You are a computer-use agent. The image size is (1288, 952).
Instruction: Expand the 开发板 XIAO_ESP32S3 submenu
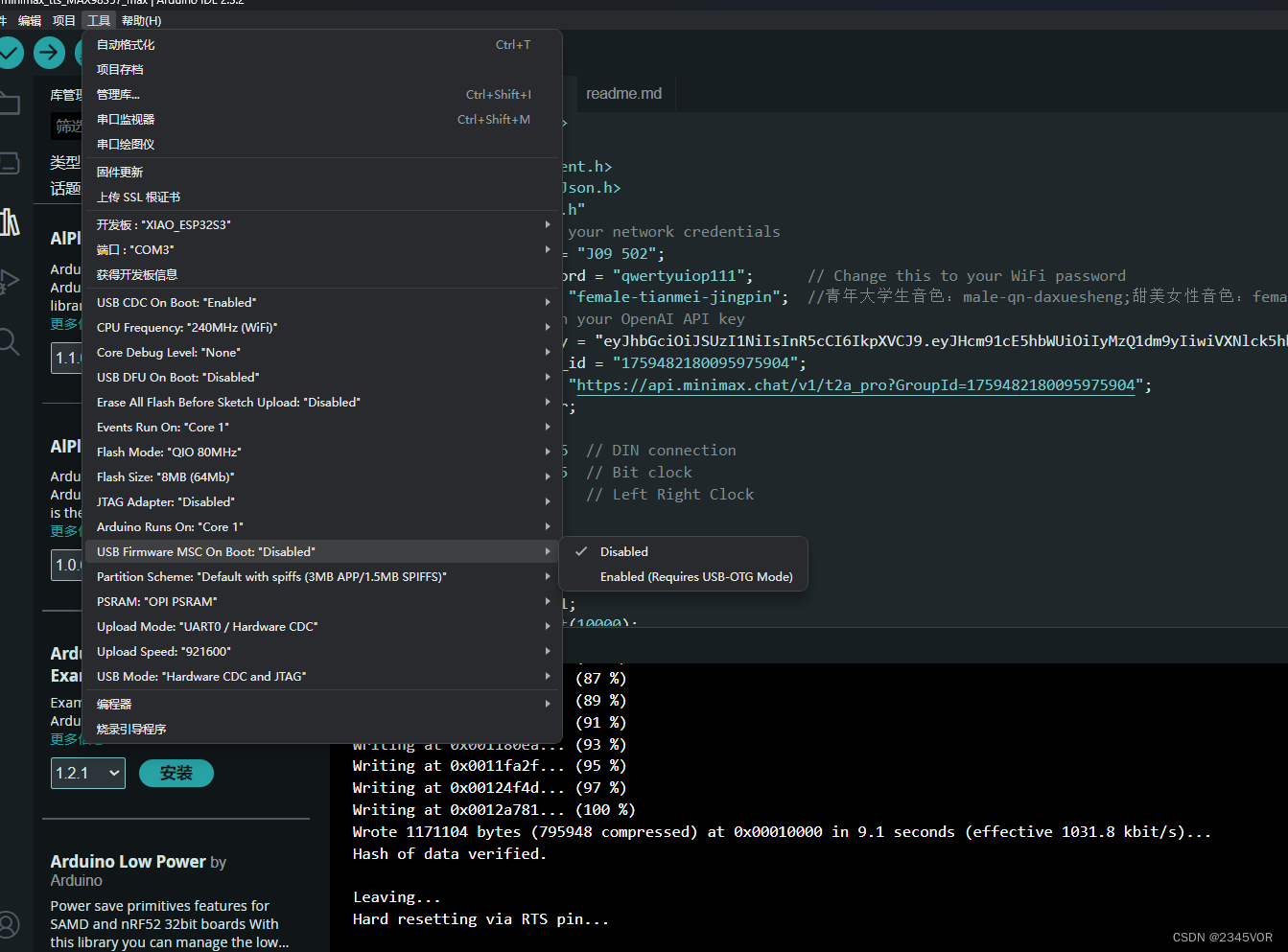(x=322, y=224)
